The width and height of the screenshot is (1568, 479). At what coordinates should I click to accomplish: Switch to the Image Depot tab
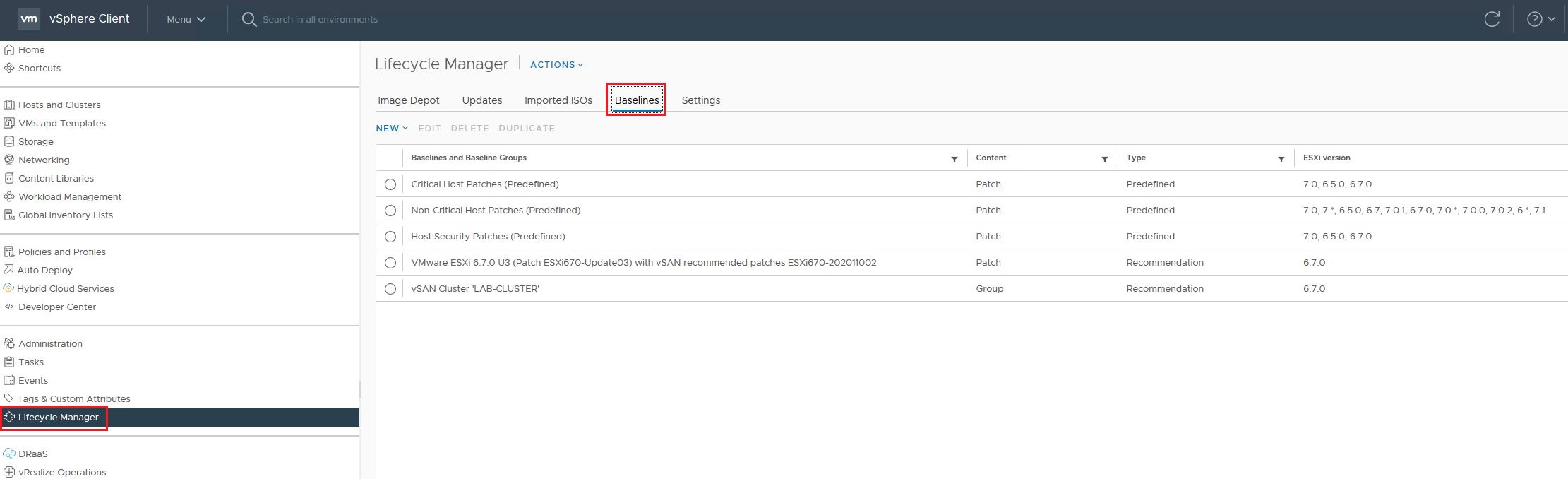pyautogui.click(x=408, y=100)
